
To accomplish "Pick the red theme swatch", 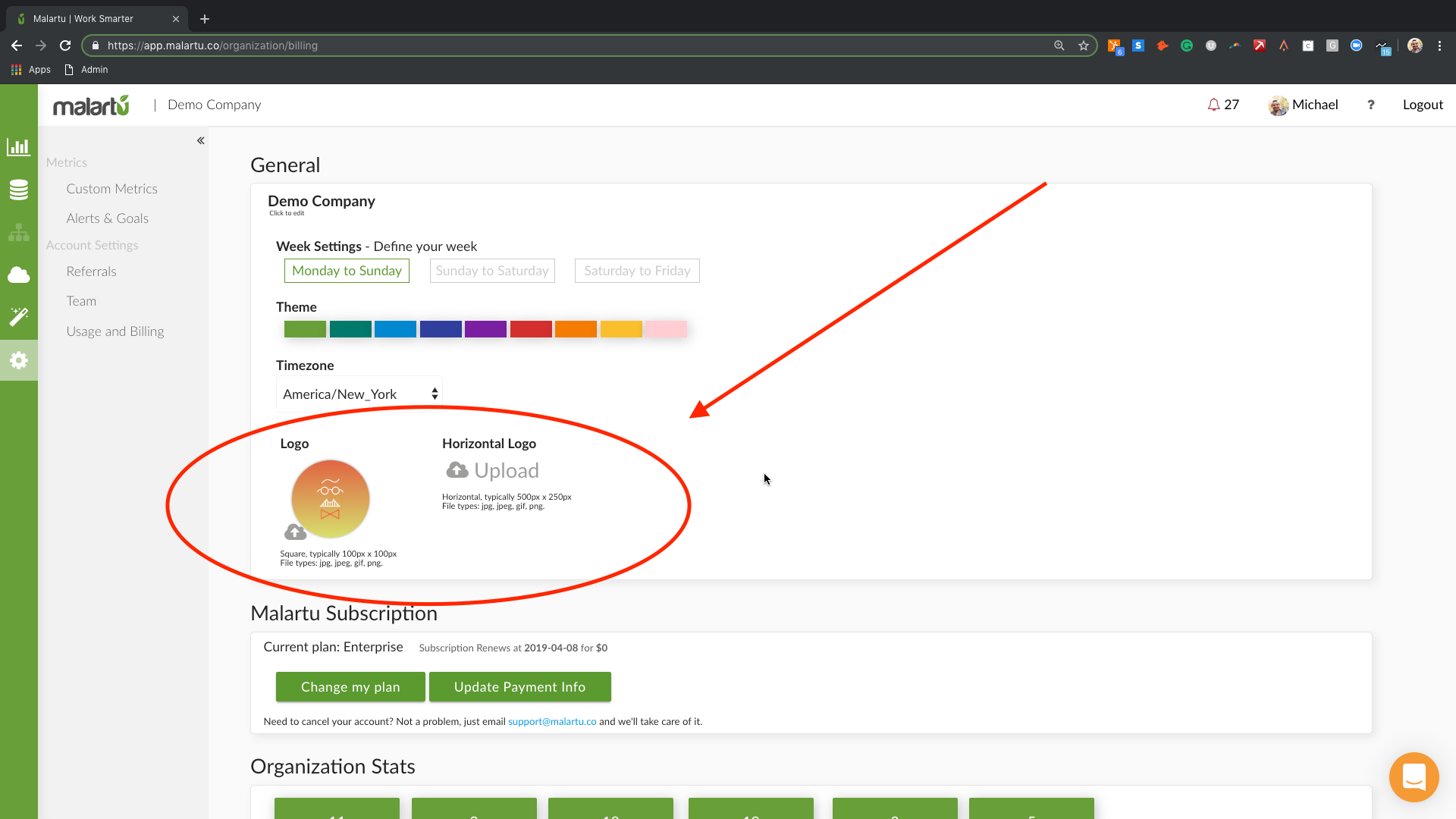I will point(531,329).
